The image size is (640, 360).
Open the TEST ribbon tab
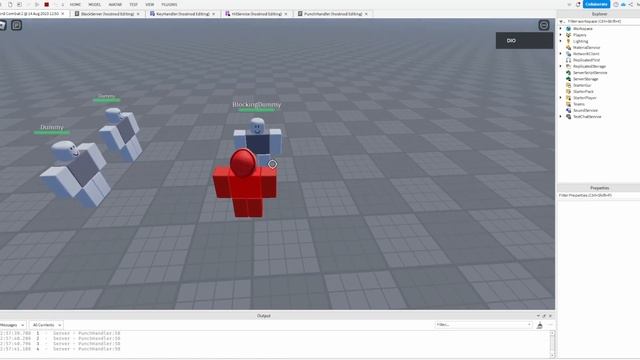133,4
